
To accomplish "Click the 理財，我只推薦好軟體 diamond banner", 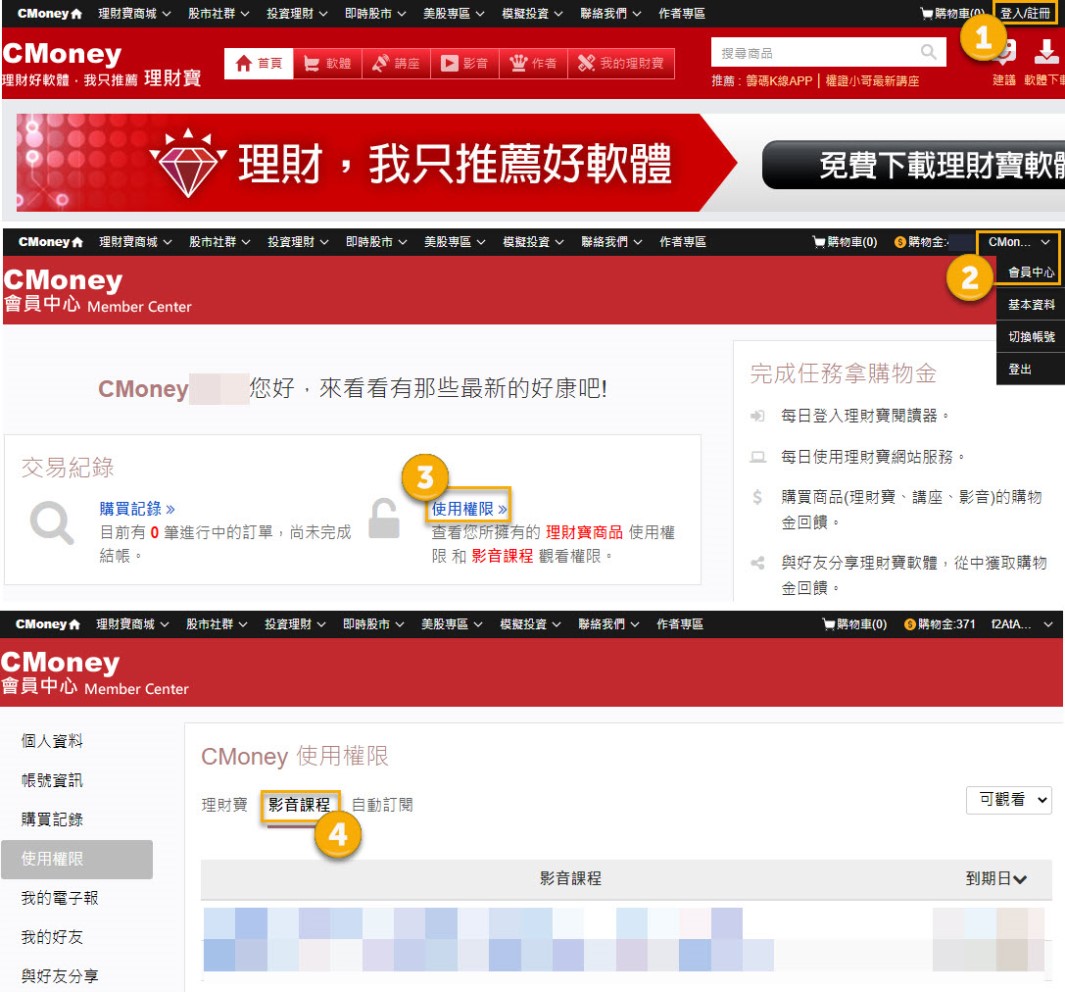I will [x=377, y=163].
